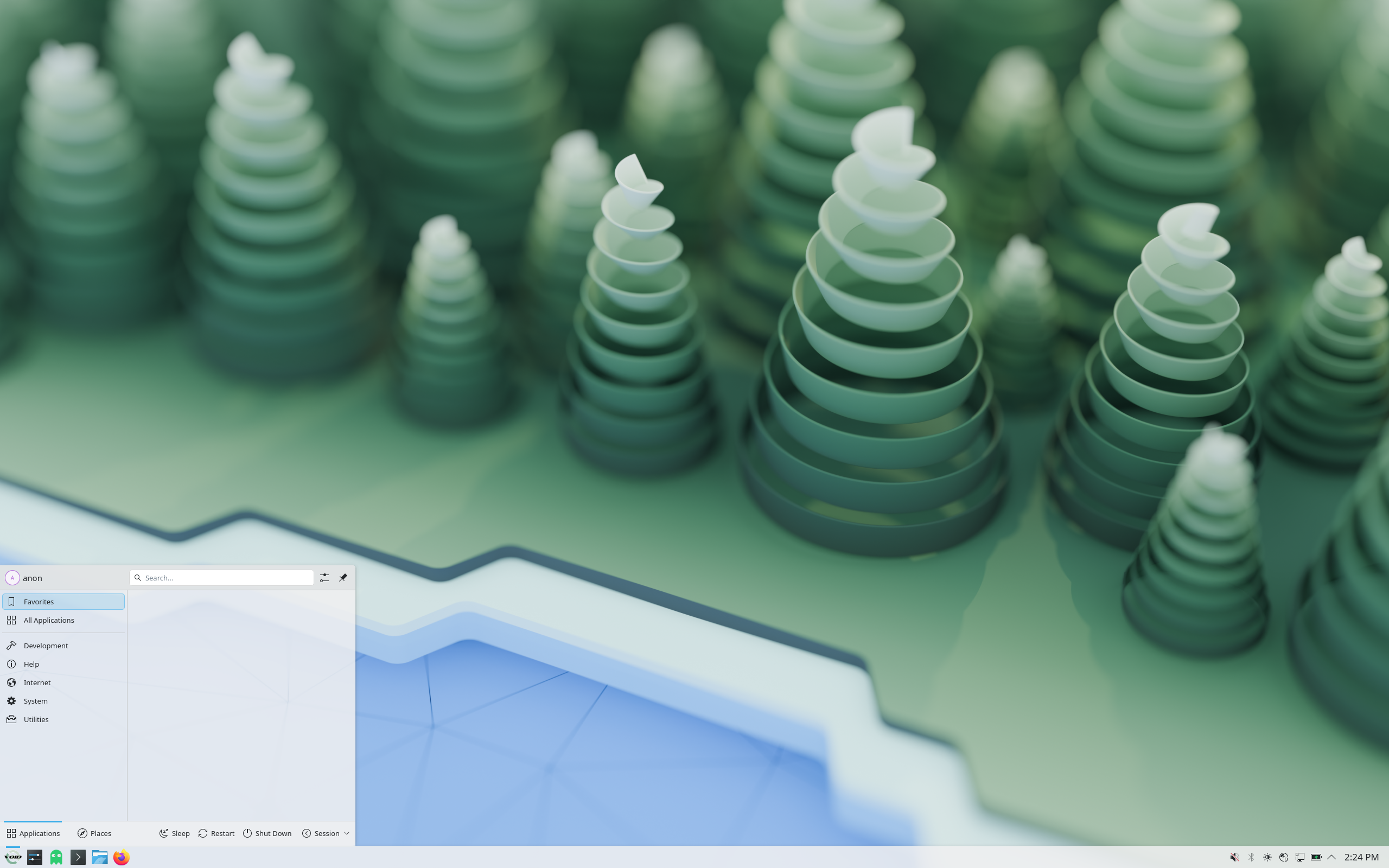Image resolution: width=1389 pixels, height=868 pixels.
Task: Open the Help category
Action: click(63, 663)
